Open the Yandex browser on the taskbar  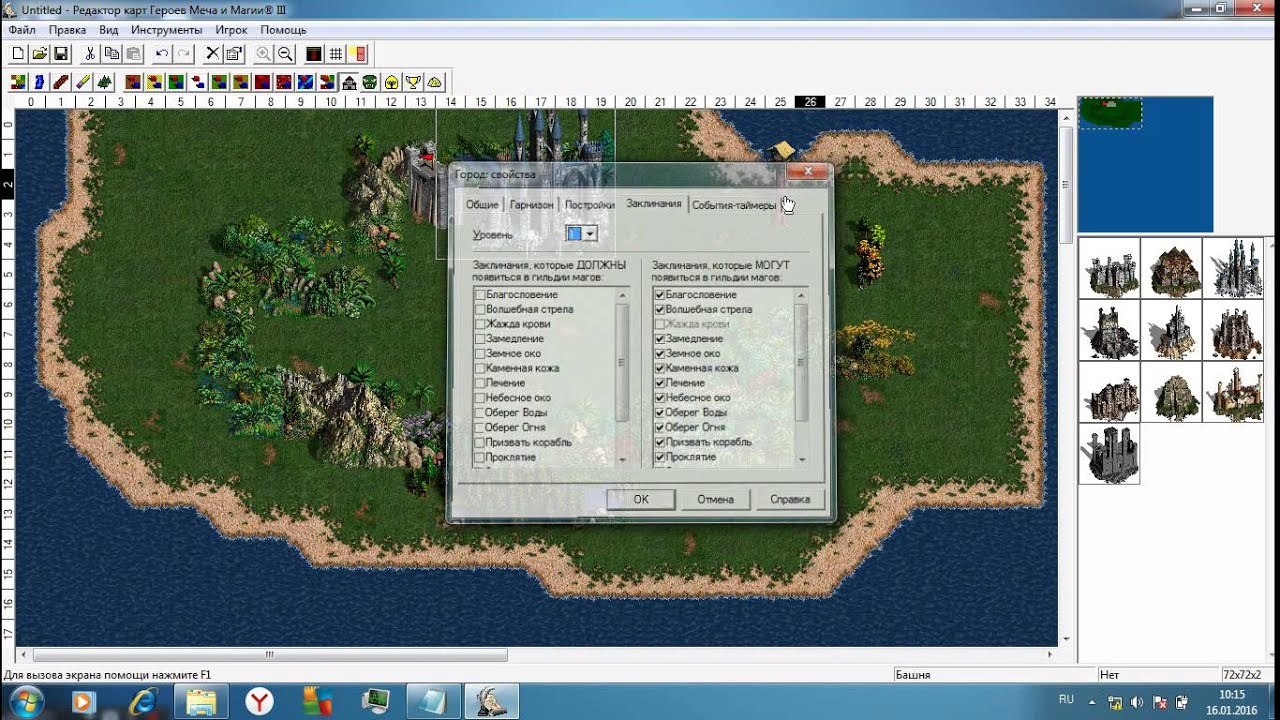coord(260,701)
